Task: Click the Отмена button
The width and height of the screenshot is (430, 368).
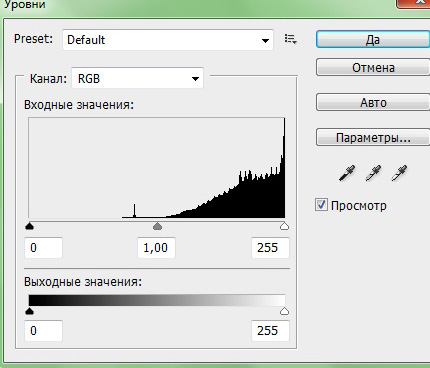Action: (x=373, y=67)
